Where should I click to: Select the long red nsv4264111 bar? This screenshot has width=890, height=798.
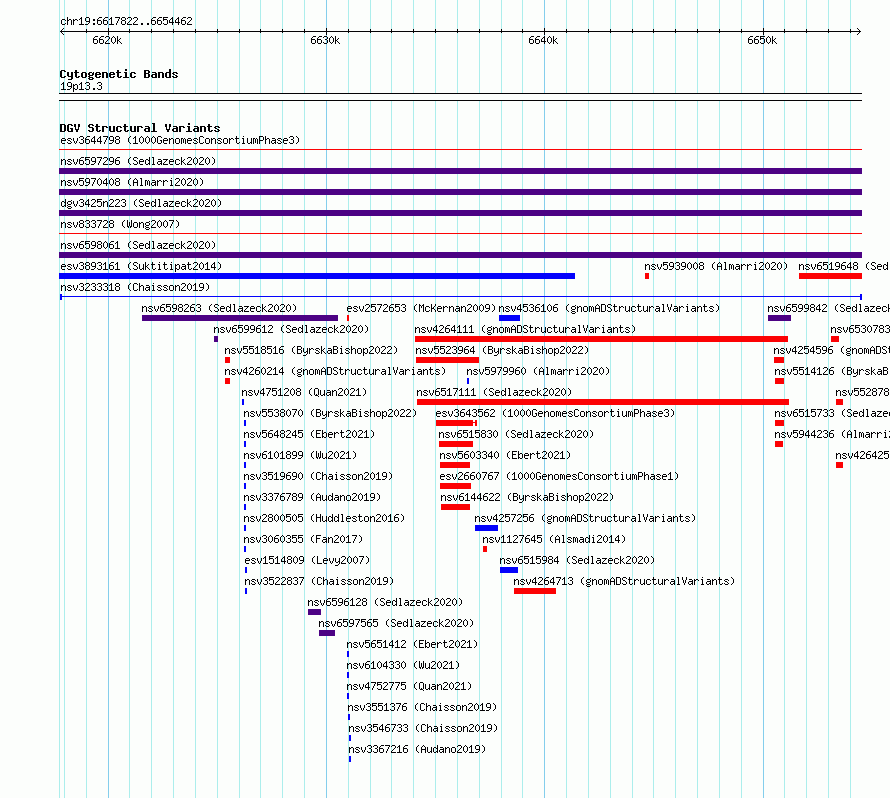coord(601,339)
